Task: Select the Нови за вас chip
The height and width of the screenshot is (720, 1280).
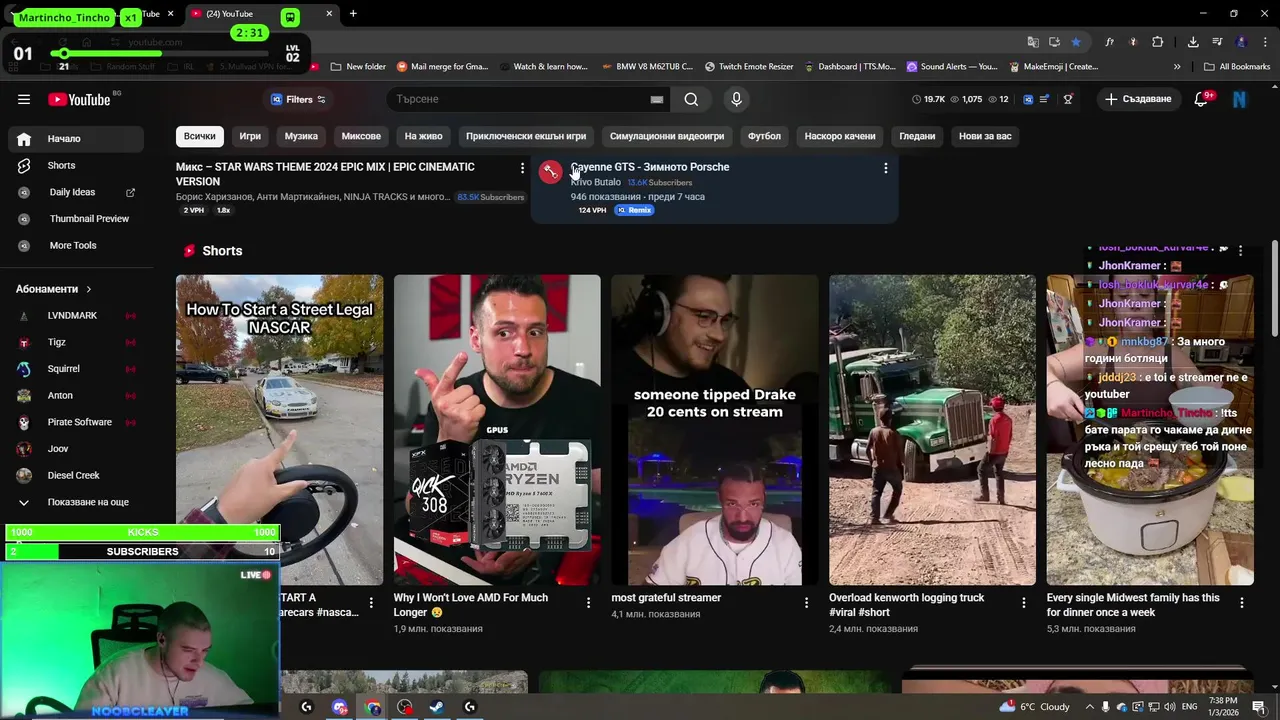Action: (985, 136)
